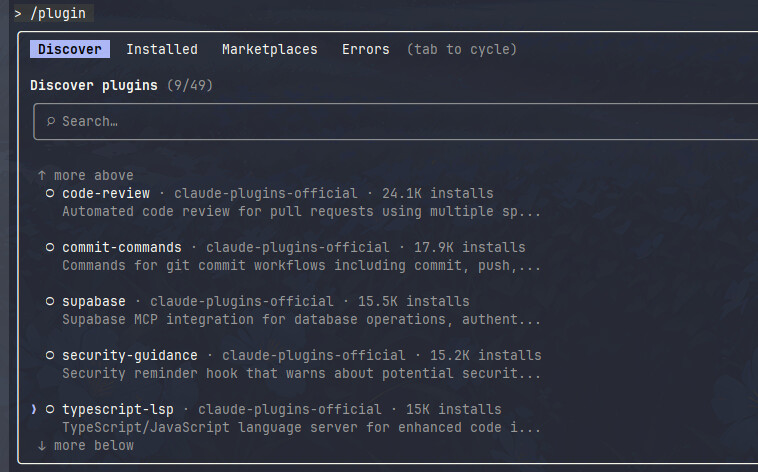Toggle the security-guidance plugin radio circle
This screenshot has width=758, height=472.
pyautogui.click(x=50, y=355)
